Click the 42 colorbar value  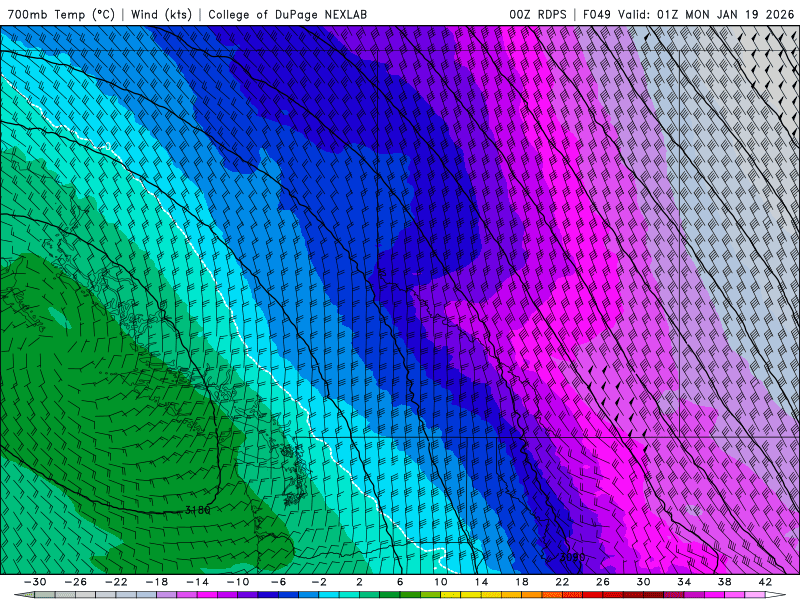tap(765, 582)
